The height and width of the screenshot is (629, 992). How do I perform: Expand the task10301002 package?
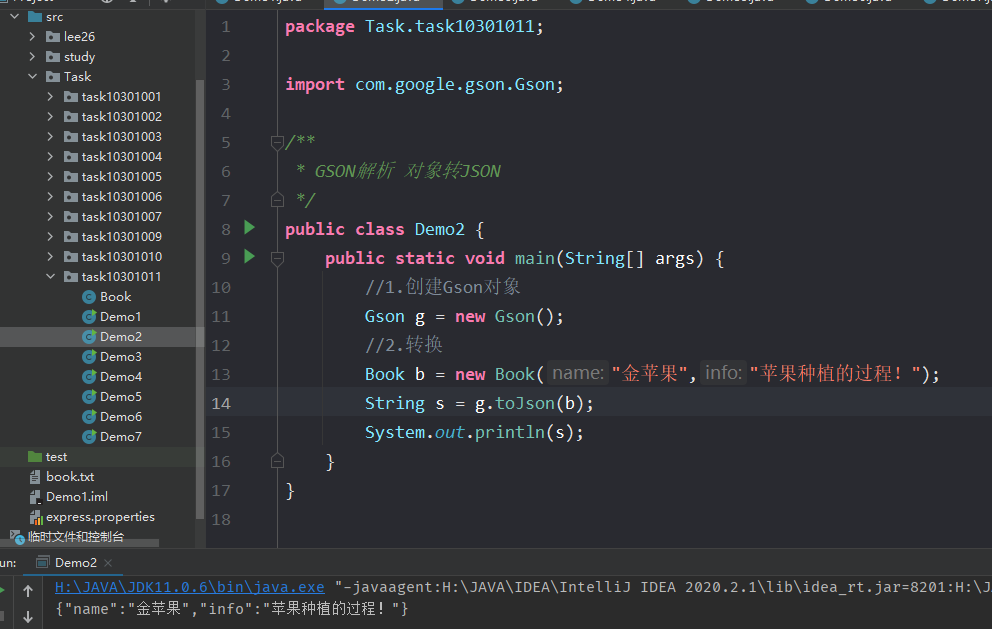pos(50,116)
